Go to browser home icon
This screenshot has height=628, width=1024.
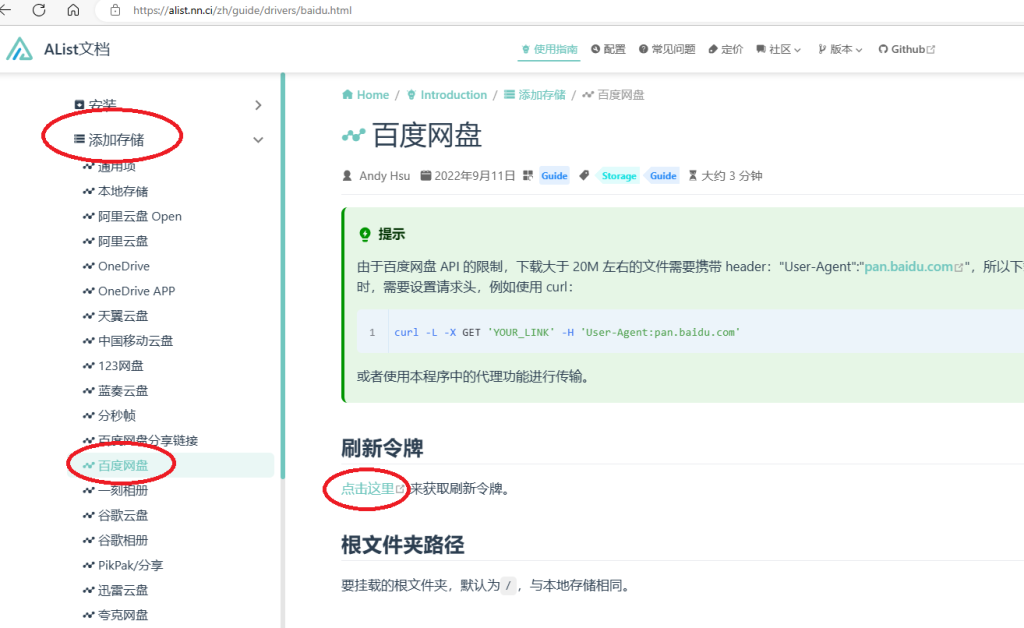(x=73, y=10)
